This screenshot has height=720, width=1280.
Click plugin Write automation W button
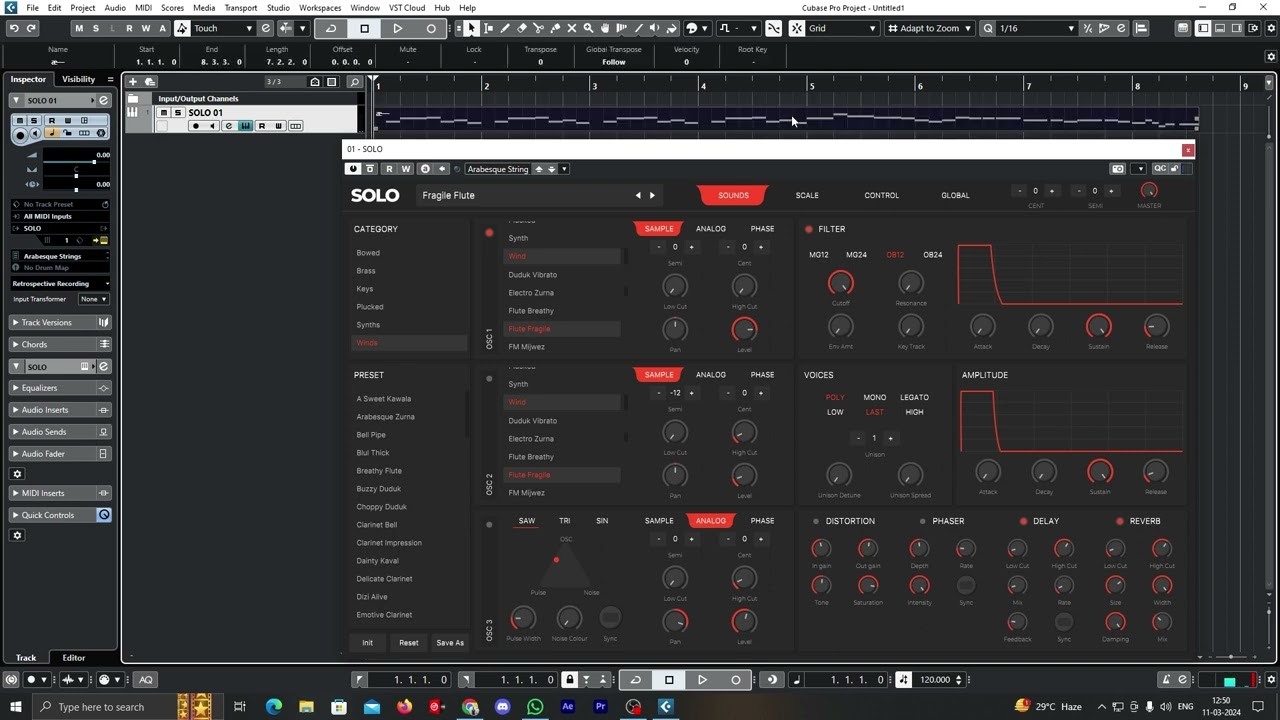click(x=406, y=169)
